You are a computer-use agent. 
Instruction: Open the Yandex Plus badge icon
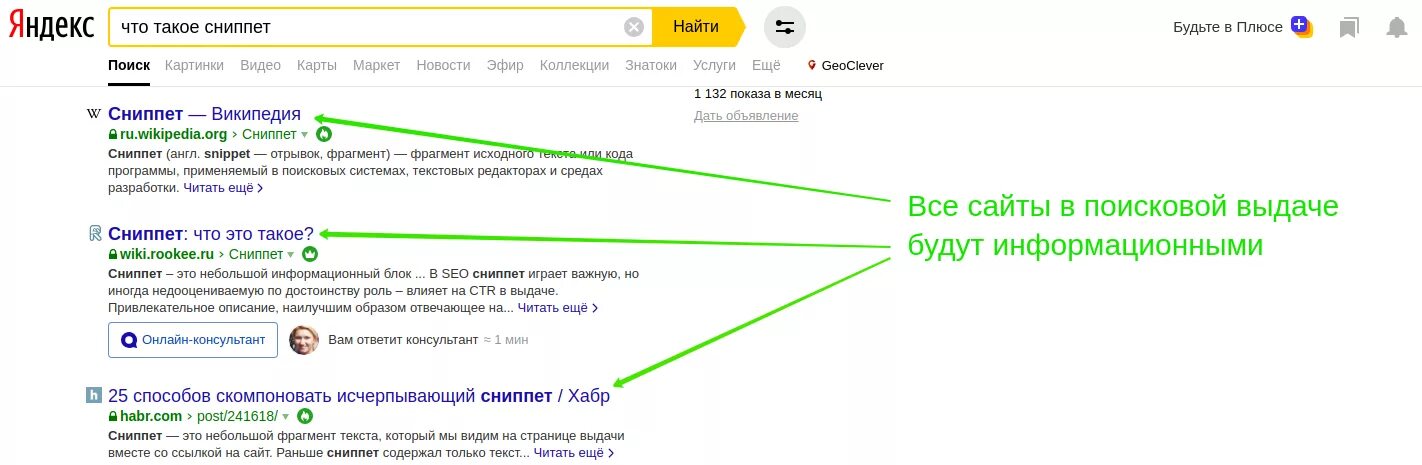click(x=1301, y=27)
